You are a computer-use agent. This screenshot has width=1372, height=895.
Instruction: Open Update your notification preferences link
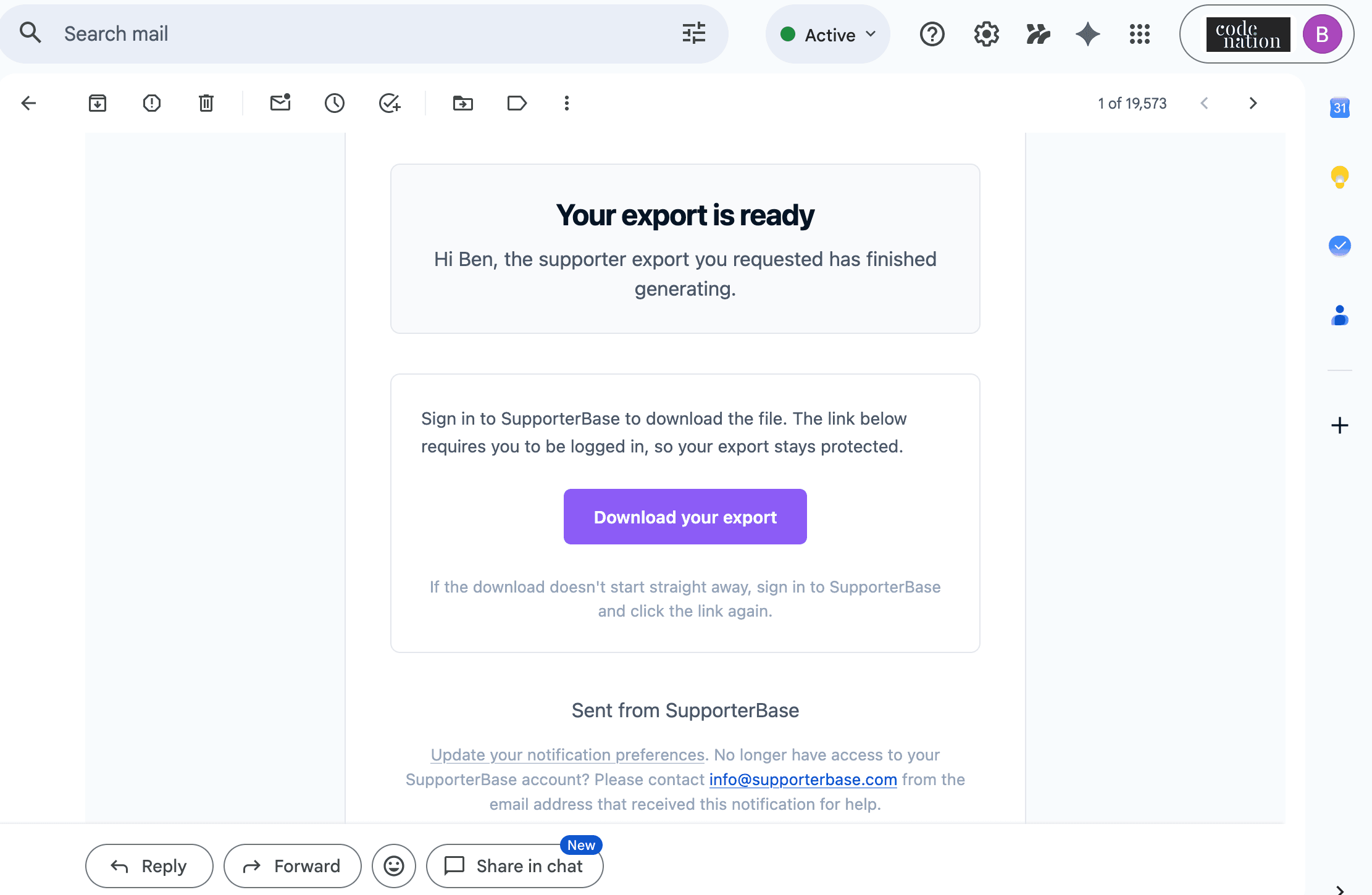[567, 755]
